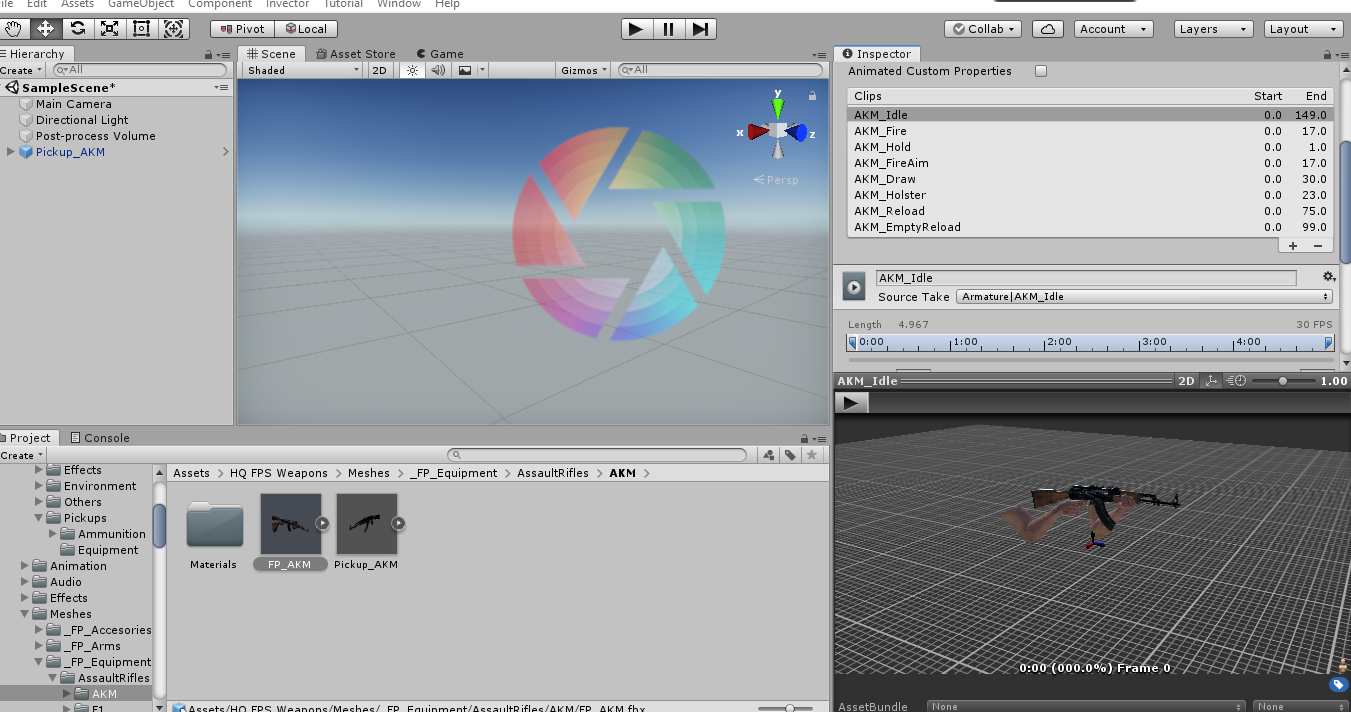Screen dimensions: 1351x712
Task: Toggle scene audio speaker icon
Action: pos(438,70)
